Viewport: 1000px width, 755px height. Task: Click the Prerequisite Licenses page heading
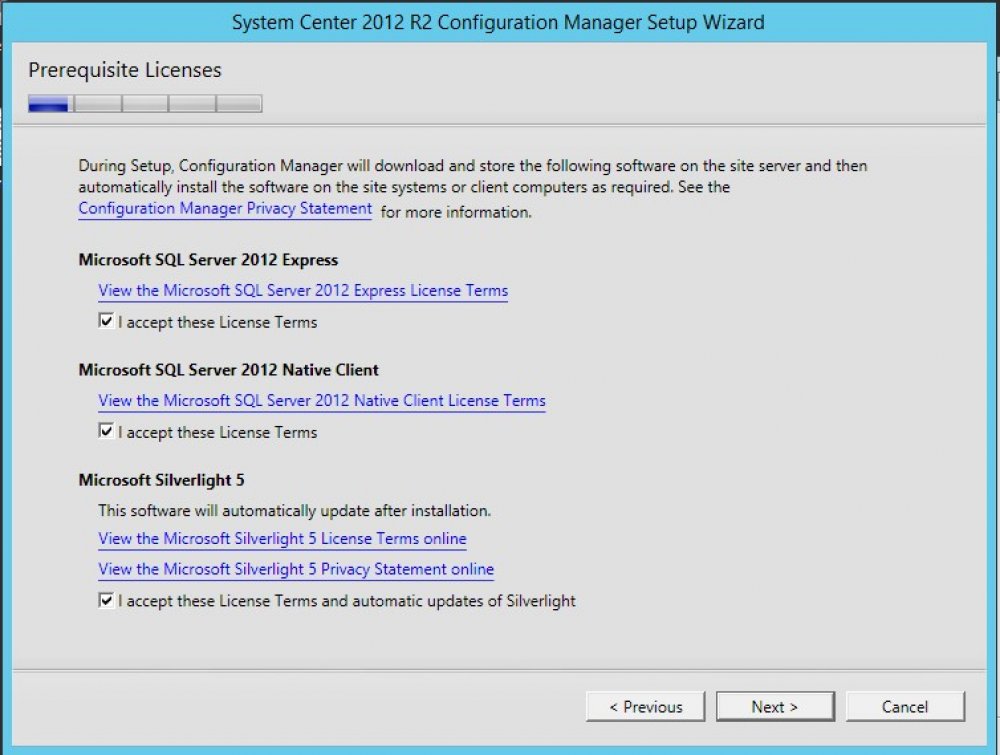point(125,70)
